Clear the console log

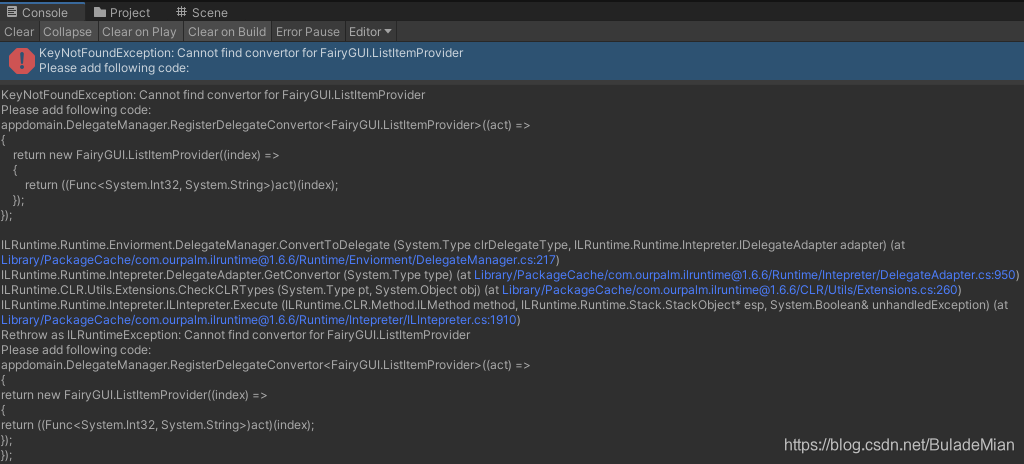20,31
